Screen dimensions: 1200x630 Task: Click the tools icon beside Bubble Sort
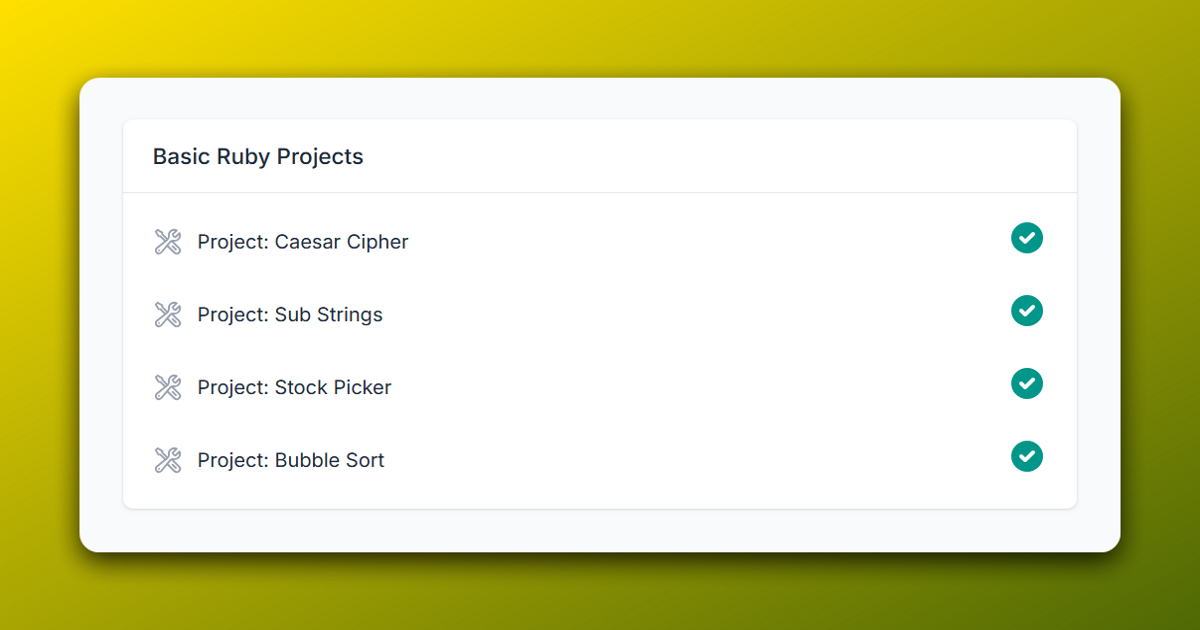point(168,460)
